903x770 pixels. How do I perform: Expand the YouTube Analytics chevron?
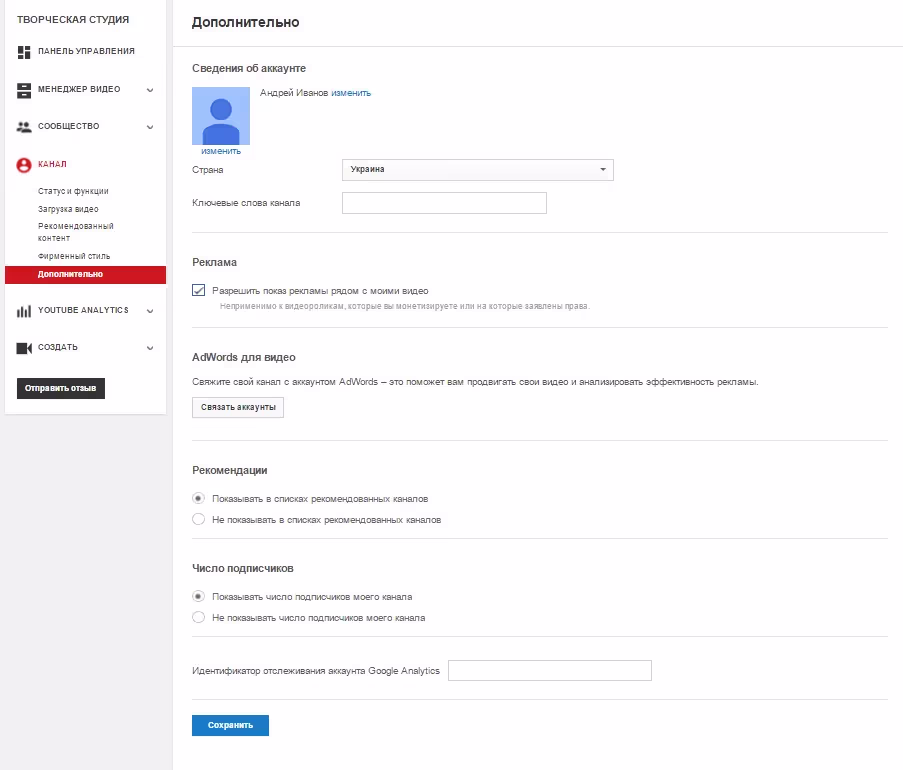point(150,311)
